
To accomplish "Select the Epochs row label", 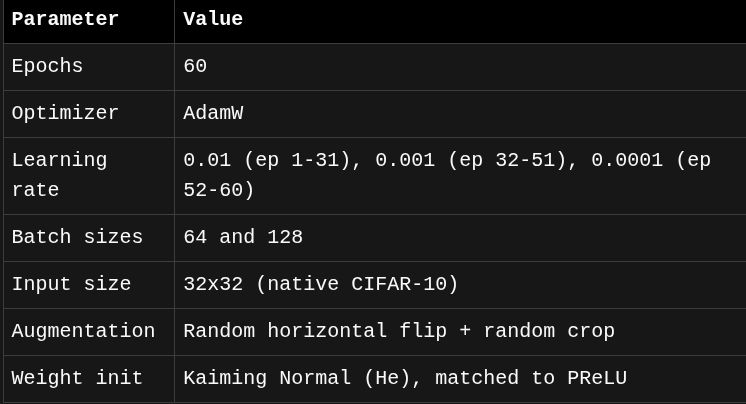I will pyautogui.click(x=47, y=66).
